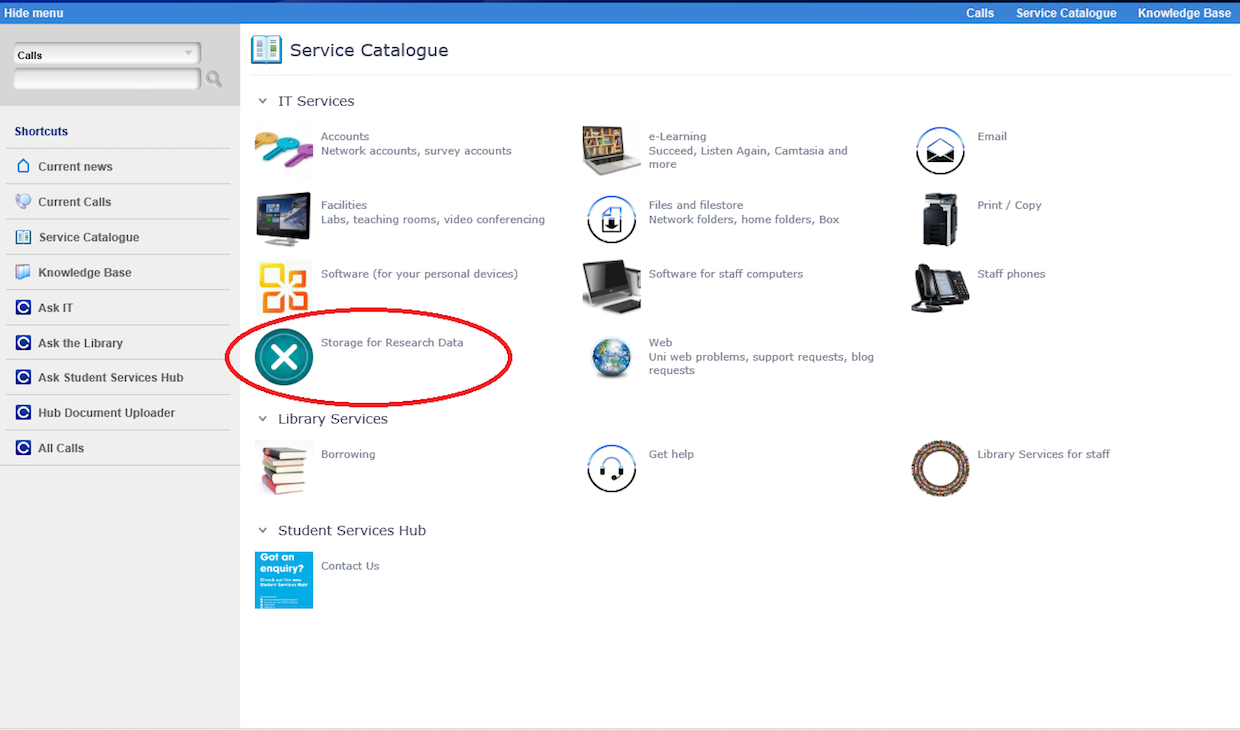The height and width of the screenshot is (730, 1240).
Task: Collapse the IT Services section
Action: (262, 100)
